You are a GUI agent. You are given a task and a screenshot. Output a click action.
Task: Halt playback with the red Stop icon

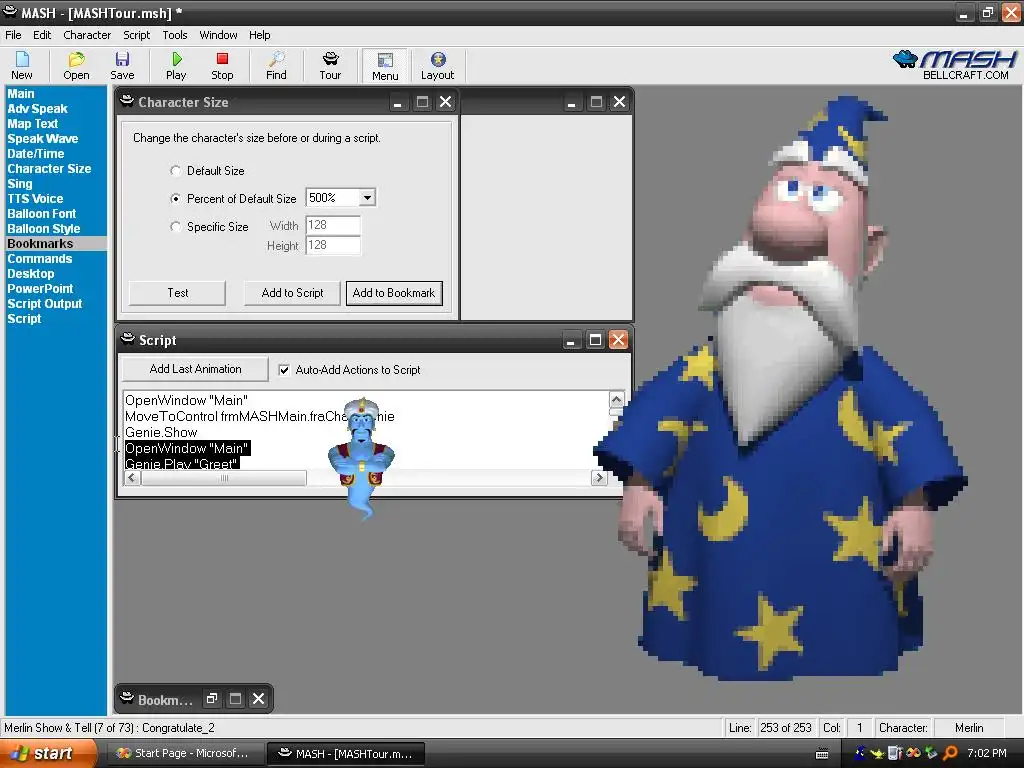point(222,66)
